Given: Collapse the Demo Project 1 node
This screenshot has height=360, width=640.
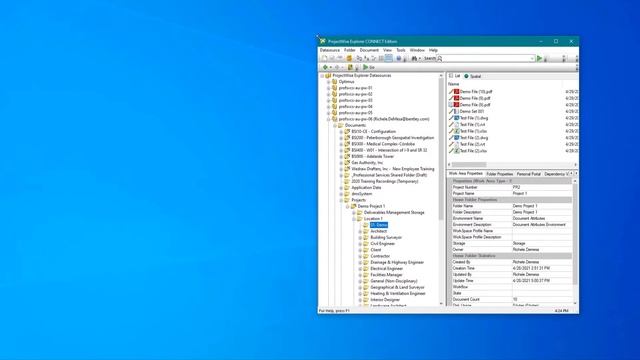Looking at the screenshot, I should (347, 206).
